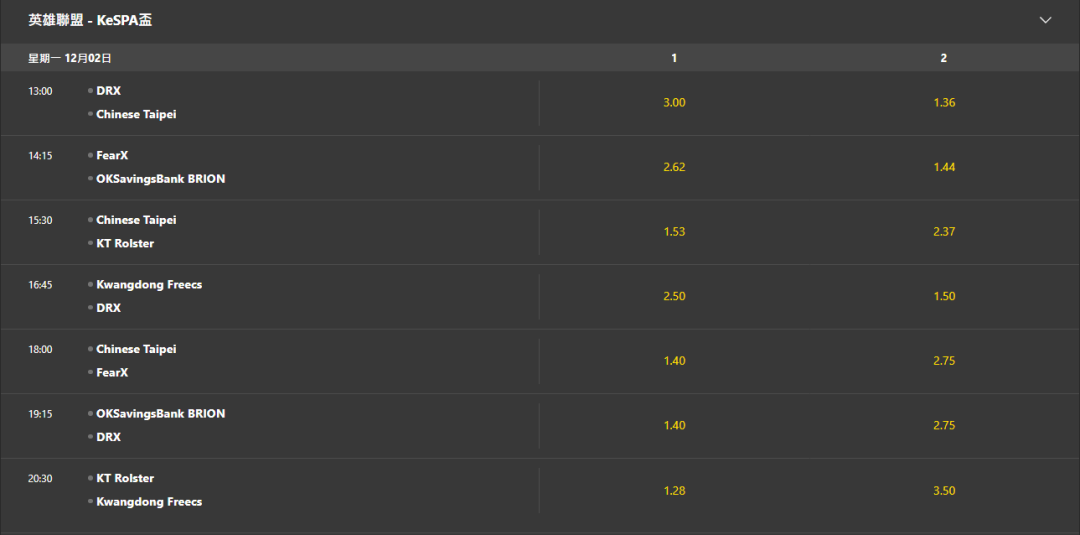Collapse the KeSPA盃 section chevron
Image resolution: width=1080 pixels, height=535 pixels.
point(1045,20)
